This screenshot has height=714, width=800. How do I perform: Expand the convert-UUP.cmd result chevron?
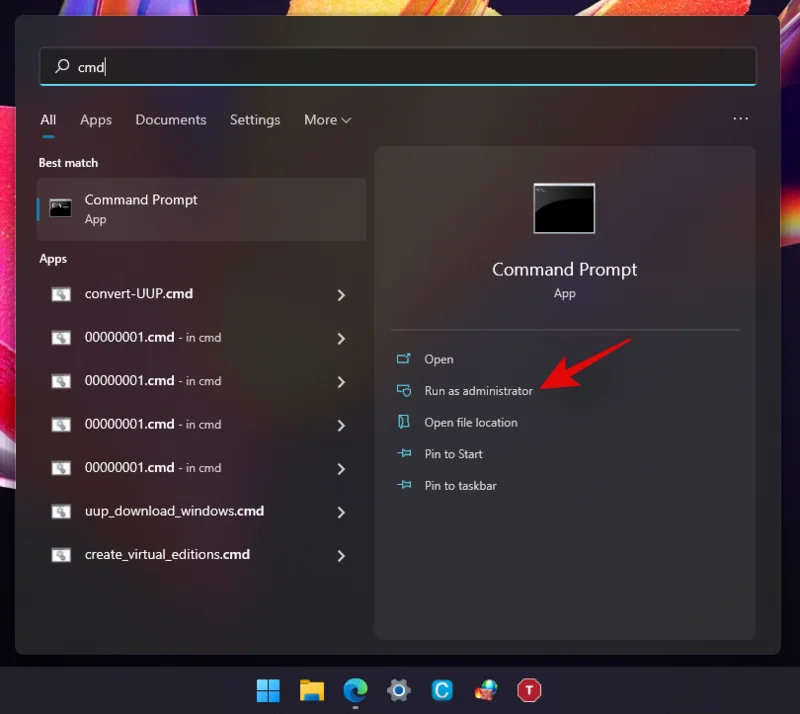coord(341,295)
